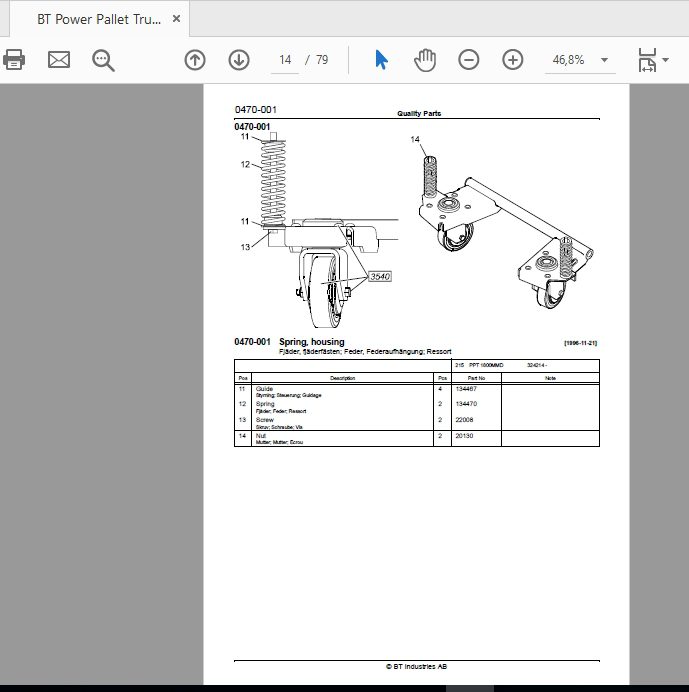This screenshot has height=692, width=689.
Task: Click part number 134470 for Spring
Action: pyautogui.click(x=466, y=404)
